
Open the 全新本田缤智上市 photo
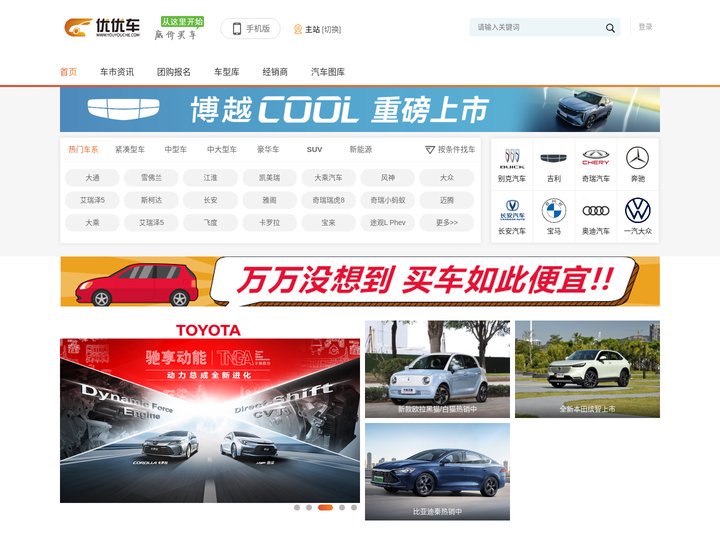point(587,369)
